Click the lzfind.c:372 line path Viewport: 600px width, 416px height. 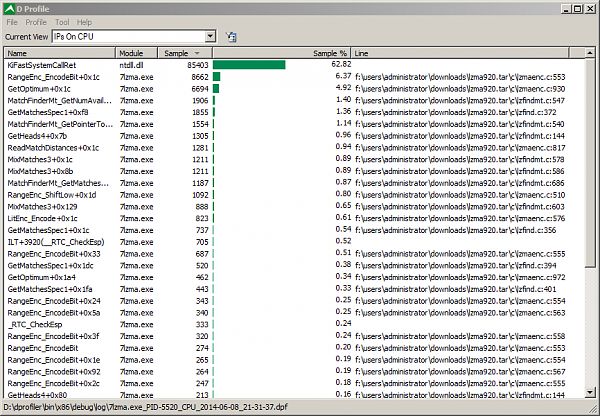456,113
